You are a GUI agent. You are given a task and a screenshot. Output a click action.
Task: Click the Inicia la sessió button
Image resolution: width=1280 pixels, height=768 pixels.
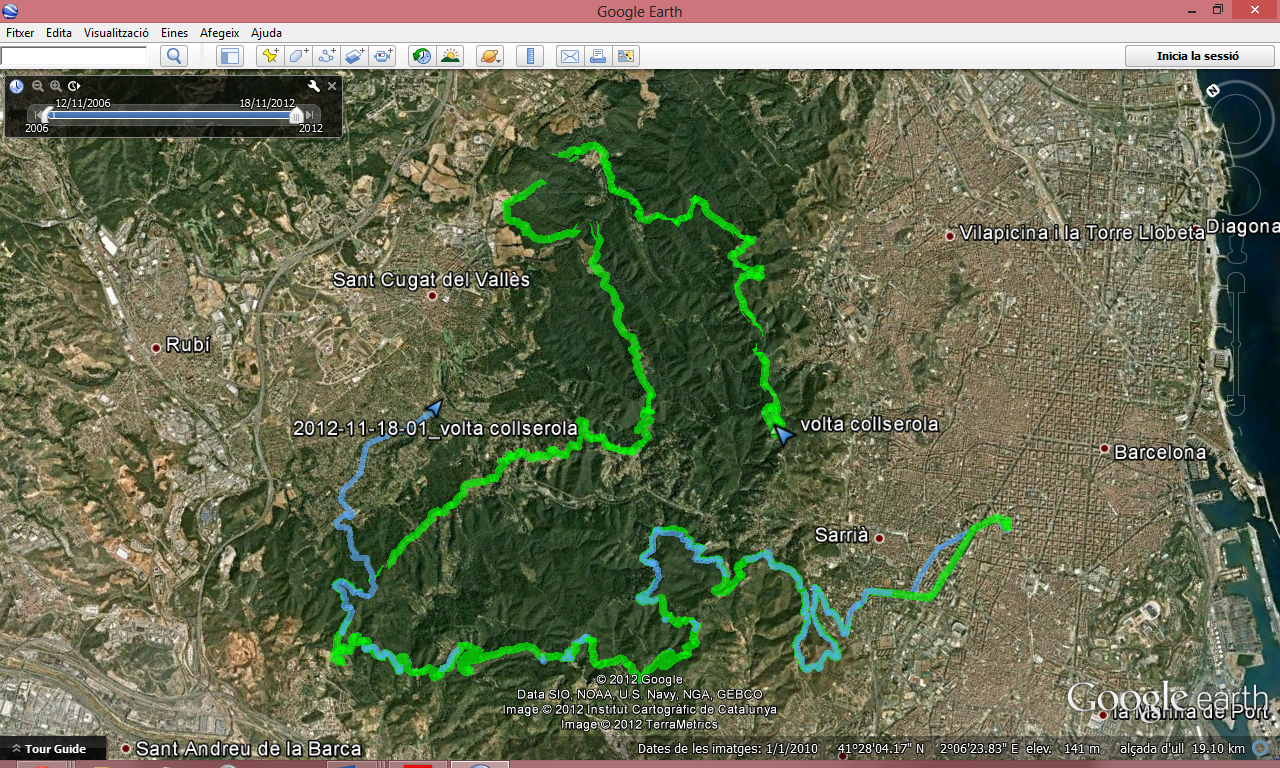pyautogui.click(x=1198, y=56)
